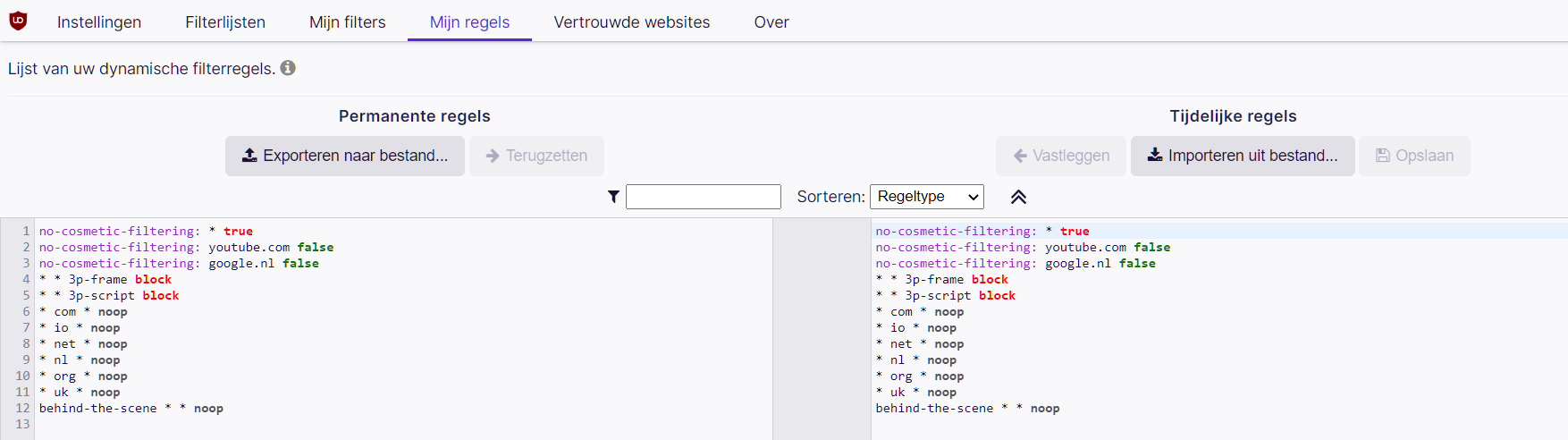Click the Opslaan save button

(x=1414, y=156)
